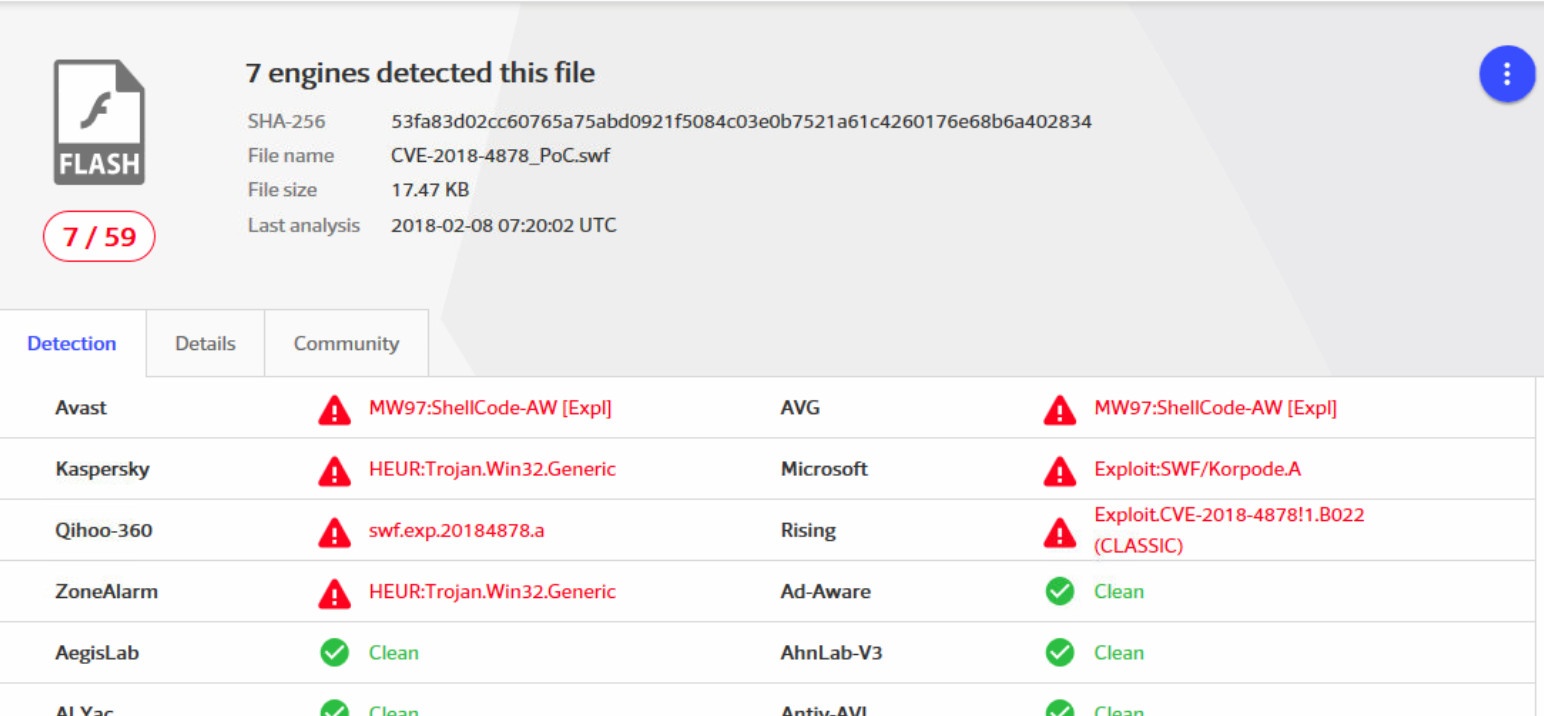This screenshot has height=716, width=1544.
Task: Click ZoneAlarm's HEUR:Trojan.Win32.Generic result
Action: pos(492,591)
